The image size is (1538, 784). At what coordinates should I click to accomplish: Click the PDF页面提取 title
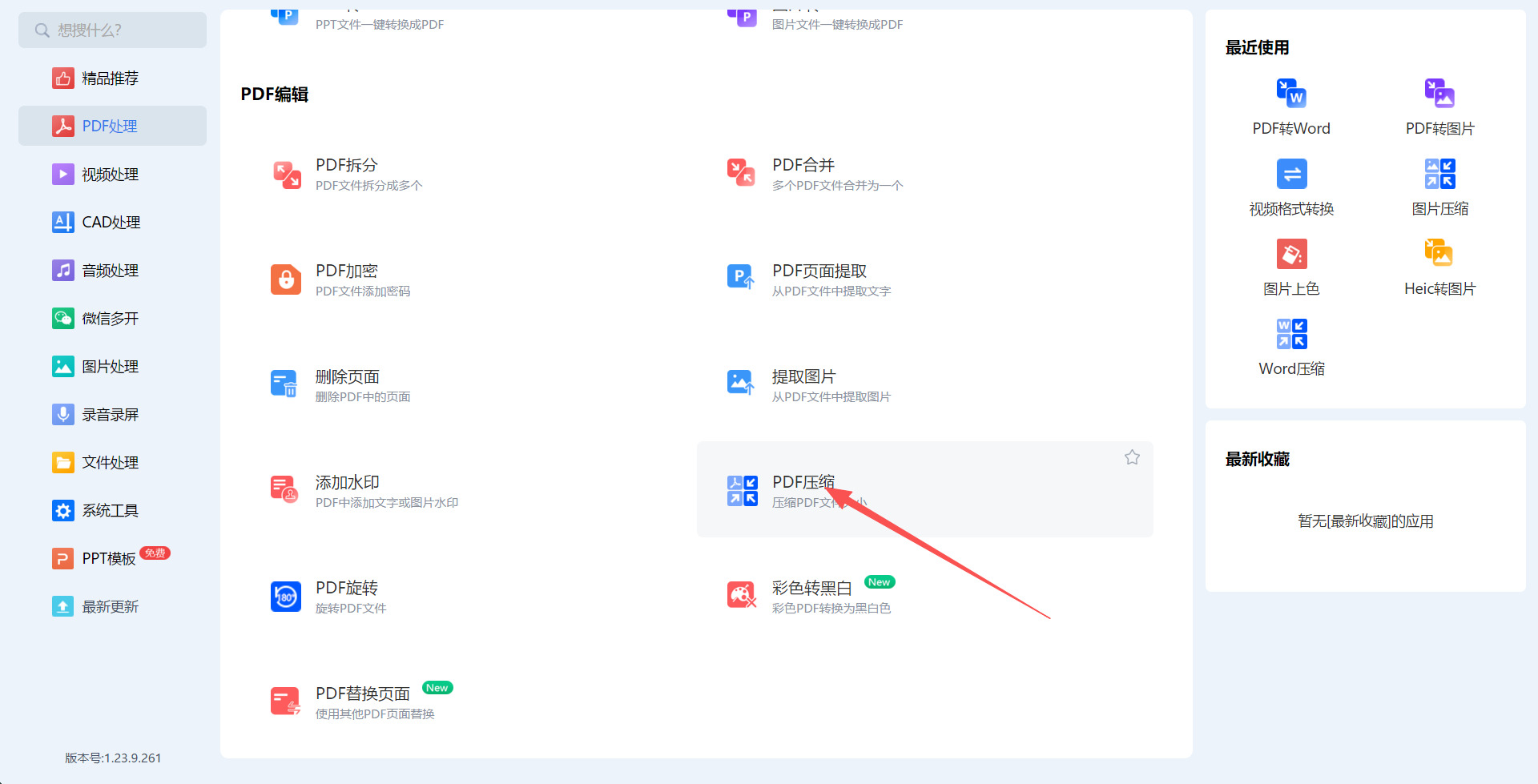tap(819, 271)
